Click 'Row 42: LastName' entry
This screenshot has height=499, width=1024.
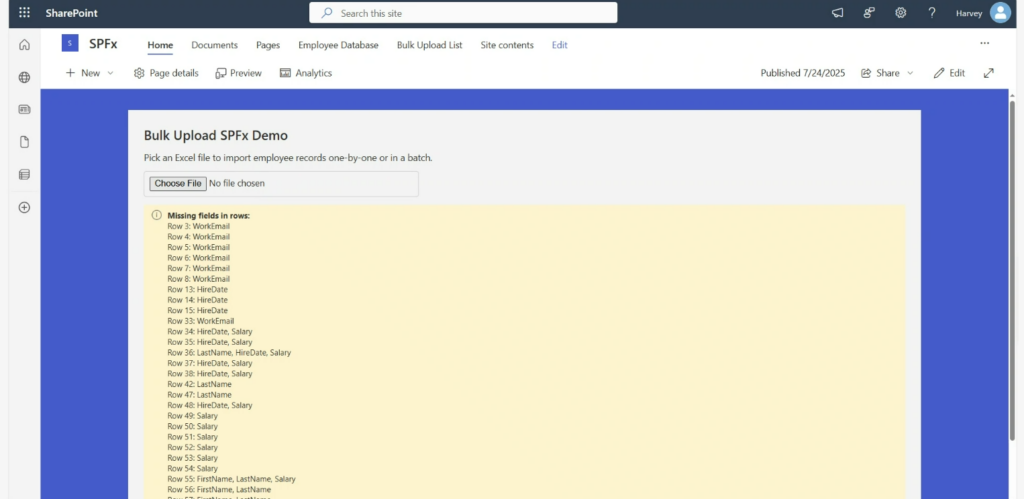click(199, 384)
